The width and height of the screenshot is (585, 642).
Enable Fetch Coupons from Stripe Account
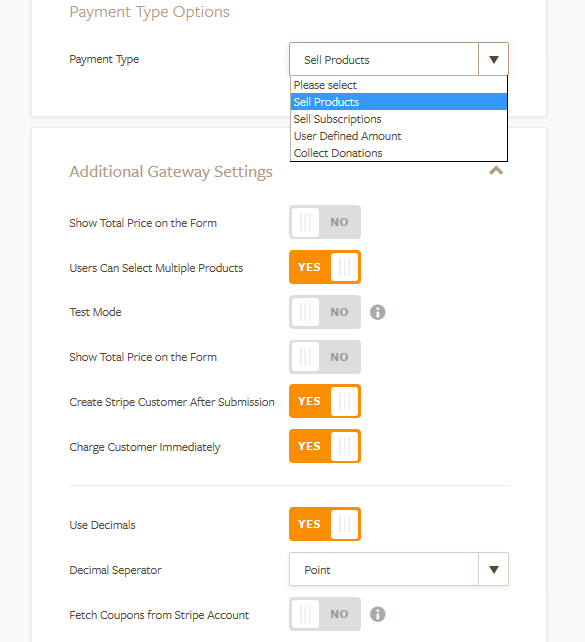click(x=325, y=614)
